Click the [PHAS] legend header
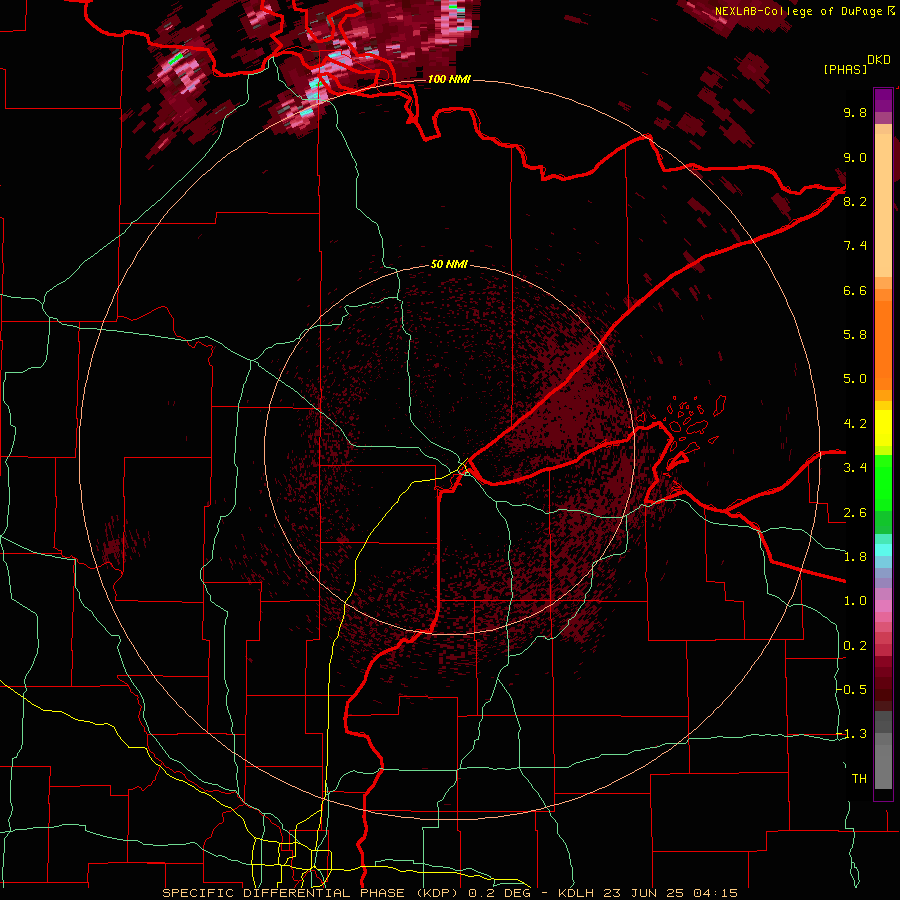Viewport: 900px width, 900px height. (845, 69)
